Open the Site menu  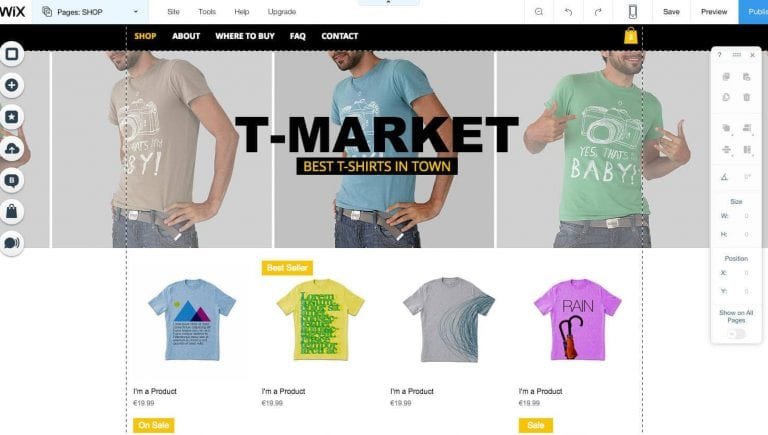click(173, 12)
